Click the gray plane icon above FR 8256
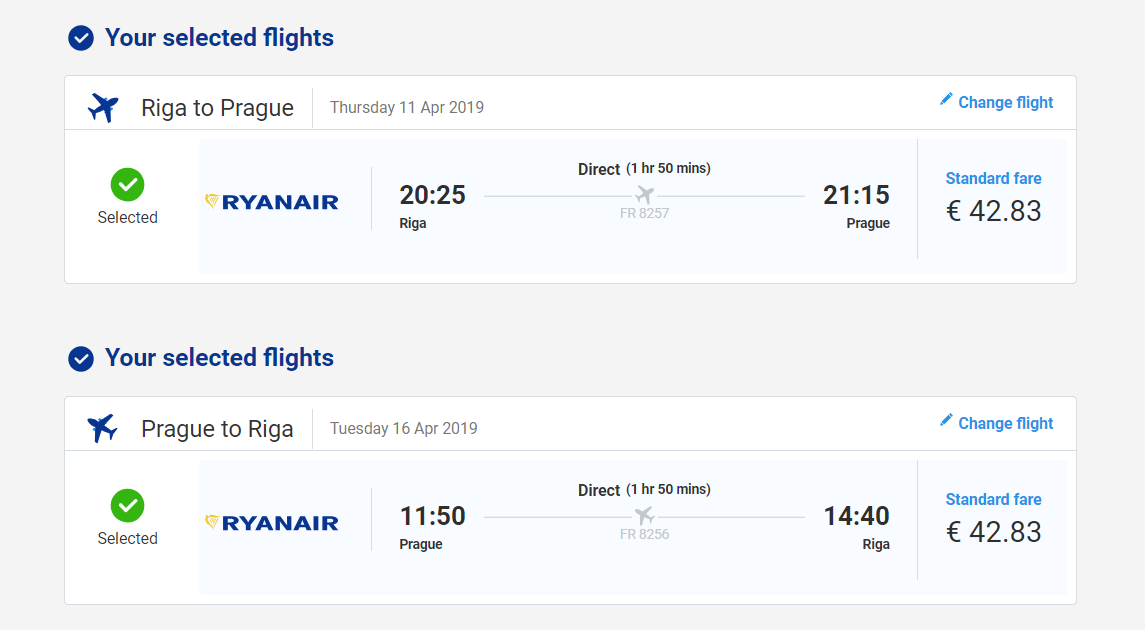The height and width of the screenshot is (630, 1145). pyautogui.click(x=644, y=516)
